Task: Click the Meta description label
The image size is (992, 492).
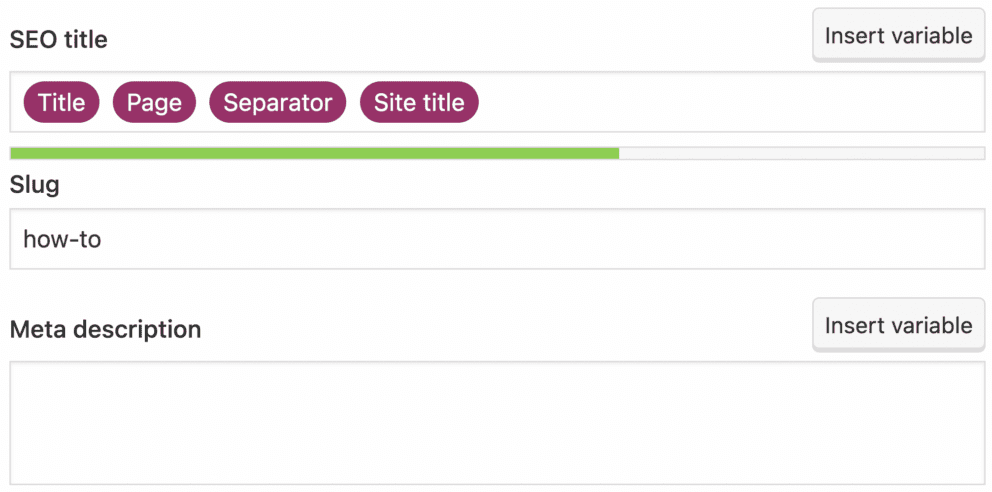Action: 105,329
